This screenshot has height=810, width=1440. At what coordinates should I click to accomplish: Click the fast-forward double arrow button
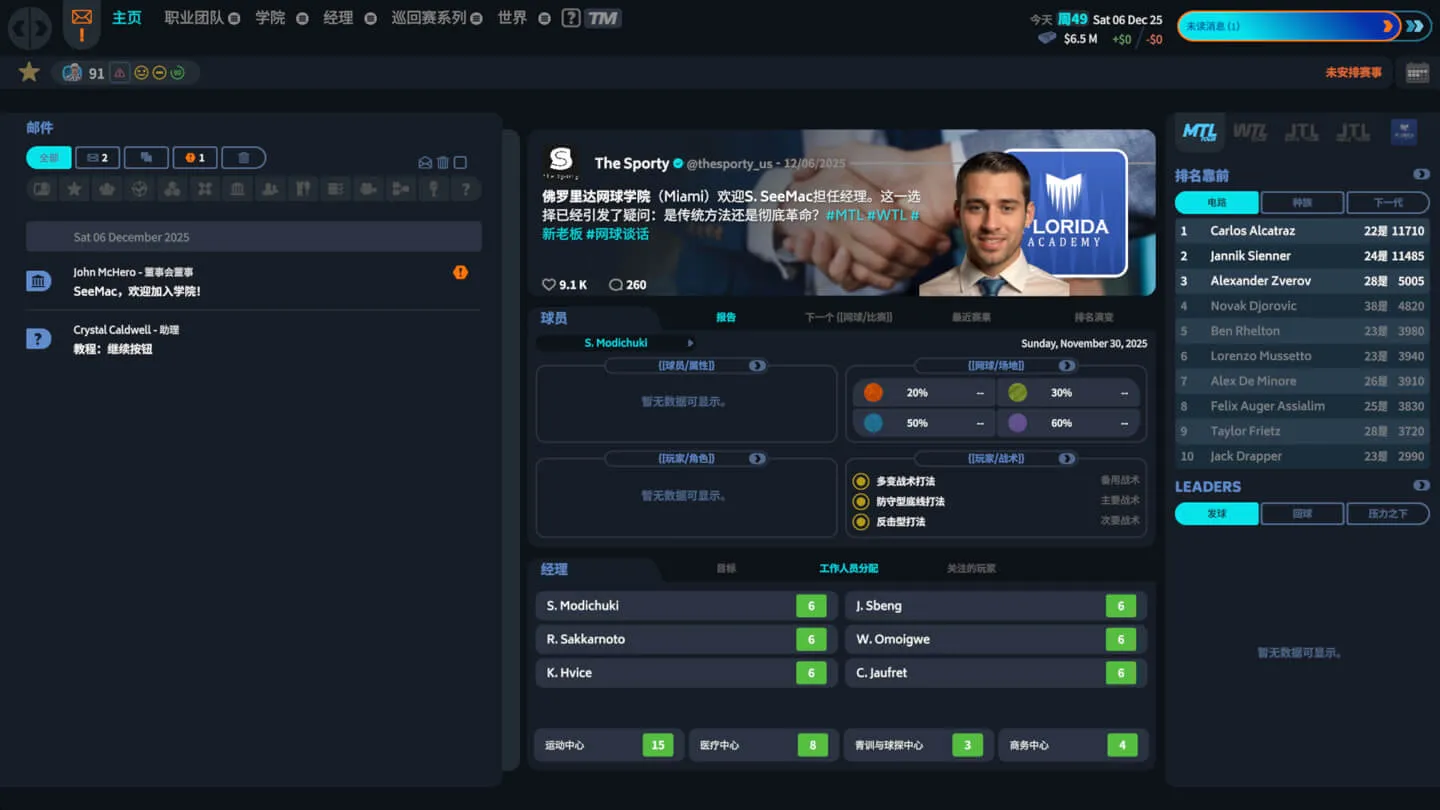coord(1414,26)
